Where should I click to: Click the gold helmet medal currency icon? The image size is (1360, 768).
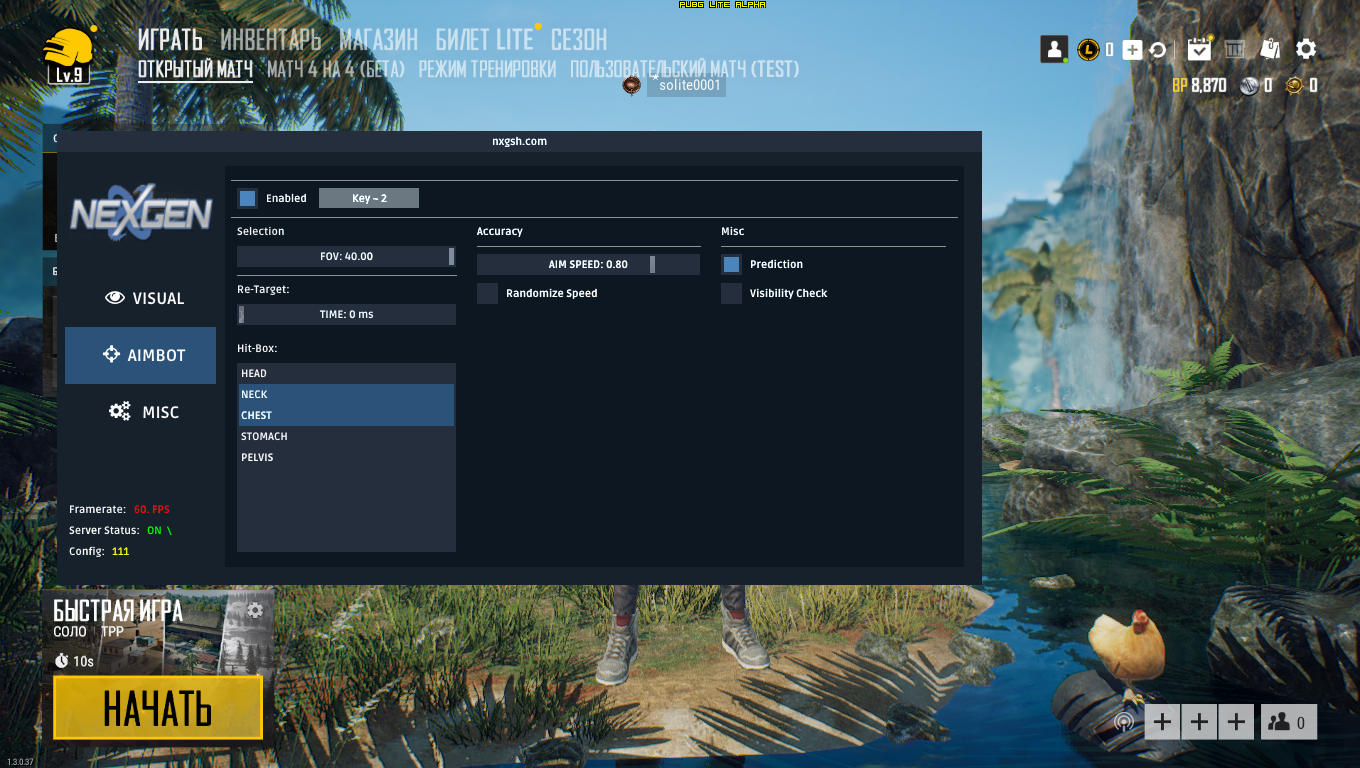click(x=1294, y=86)
